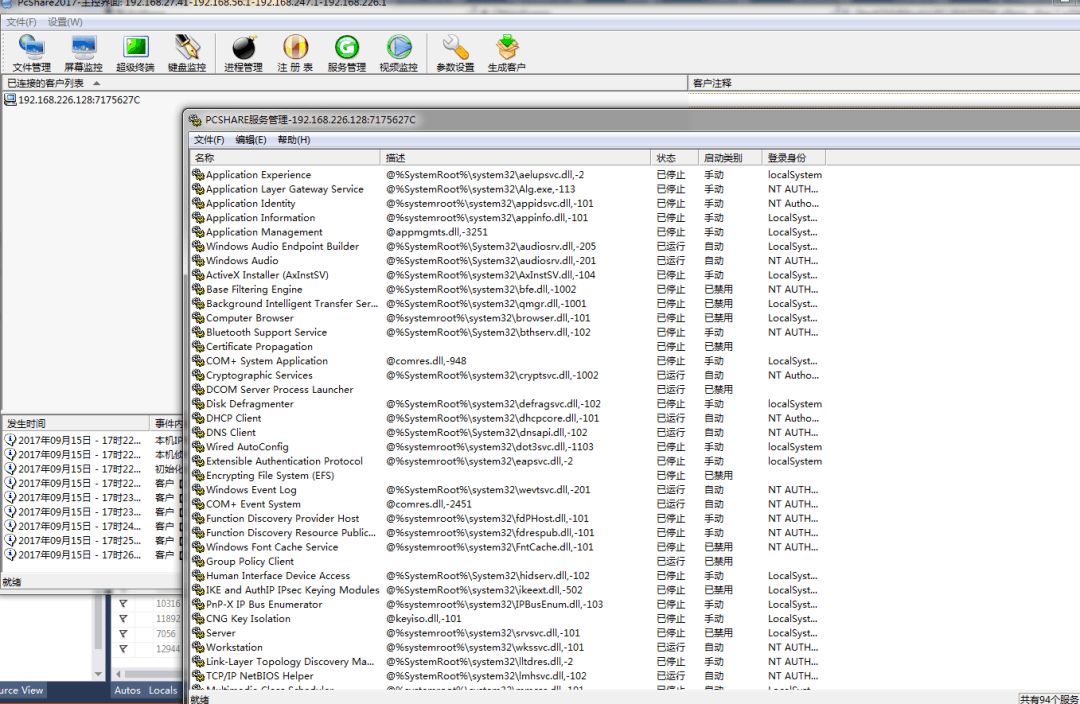The height and width of the screenshot is (704, 1080).
Task: Launch the 屏幕监控 screen monitor
Action: pos(83,54)
